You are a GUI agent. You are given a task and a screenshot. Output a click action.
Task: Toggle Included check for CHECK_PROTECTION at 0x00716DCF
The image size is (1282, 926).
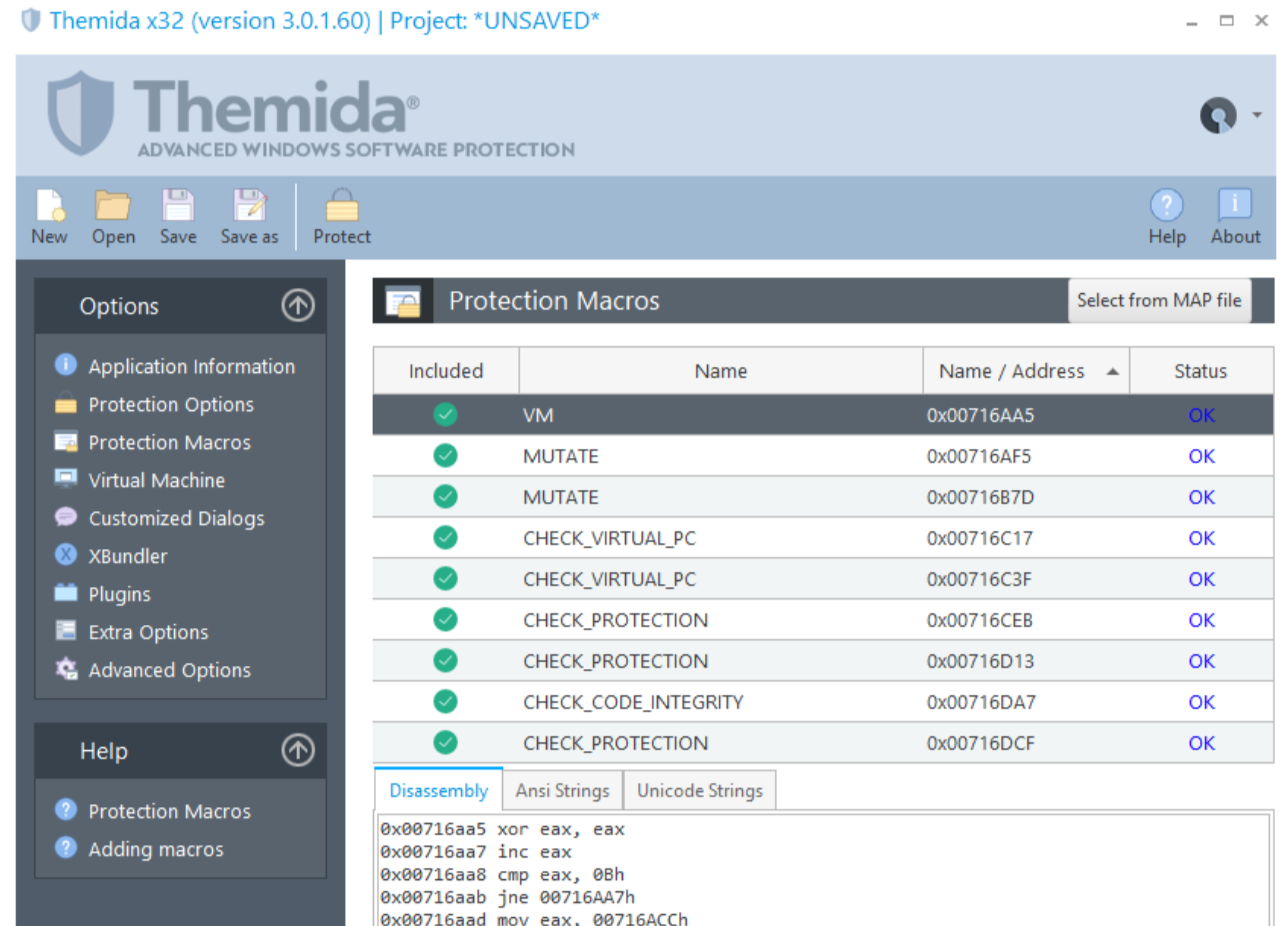[446, 742]
